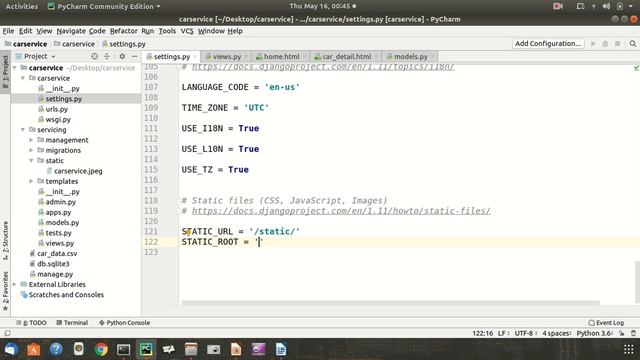
Task: Collapse the inner carservice package folder
Action: (23, 78)
